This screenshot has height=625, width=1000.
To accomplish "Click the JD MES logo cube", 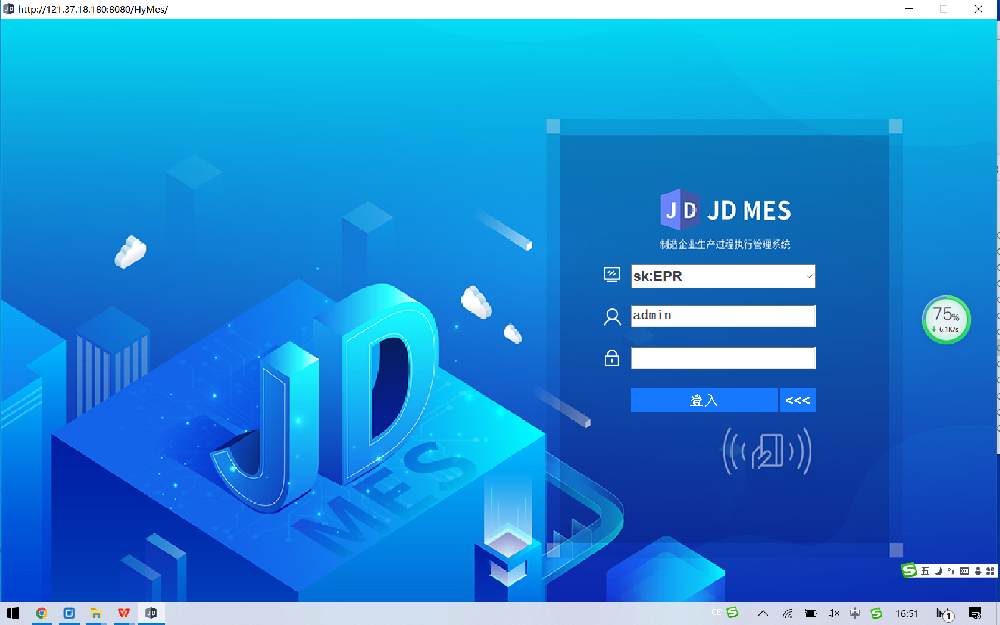I will tap(680, 210).
